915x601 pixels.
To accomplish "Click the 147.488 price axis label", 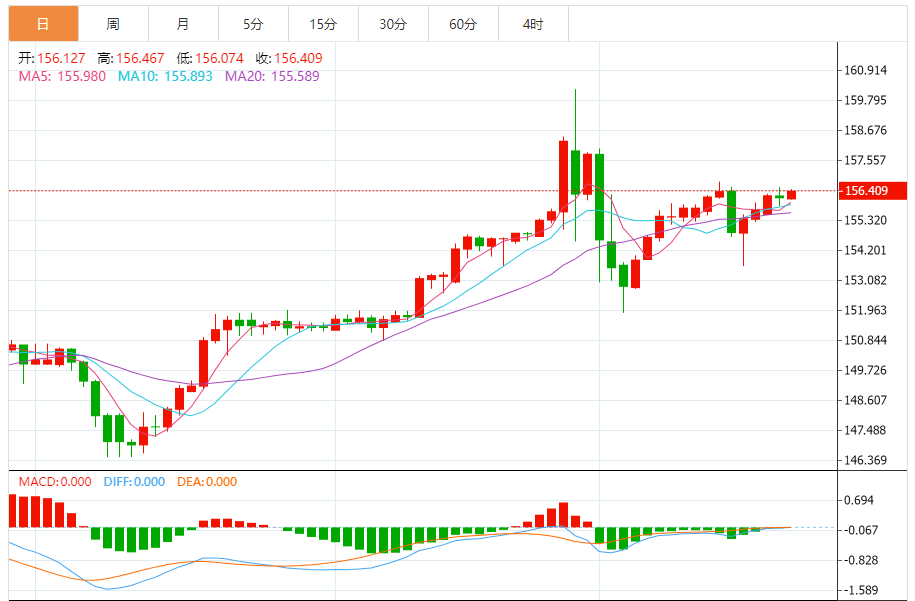I will click(865, 431).
